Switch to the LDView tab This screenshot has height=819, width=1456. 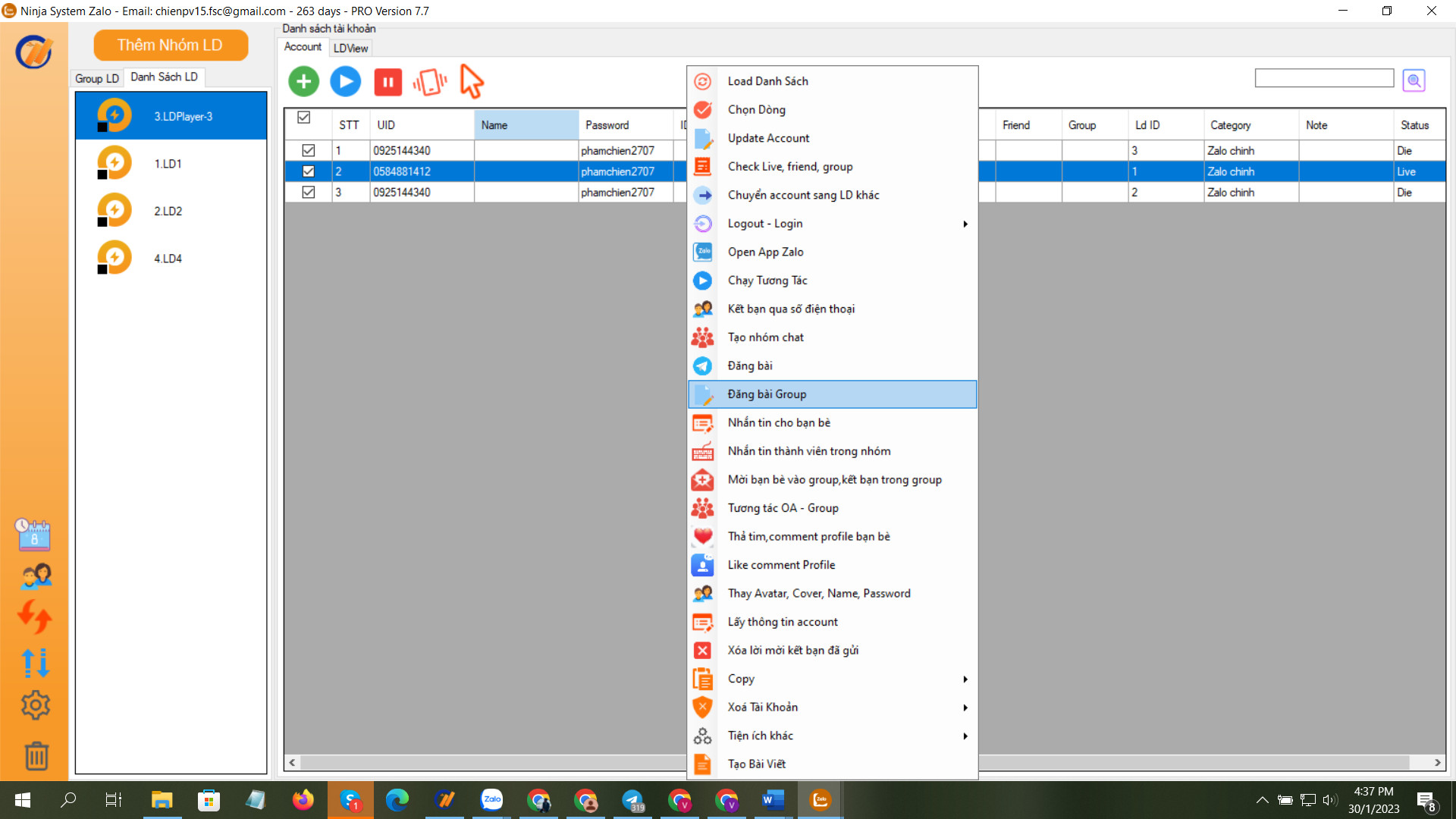tap(350, 48)
